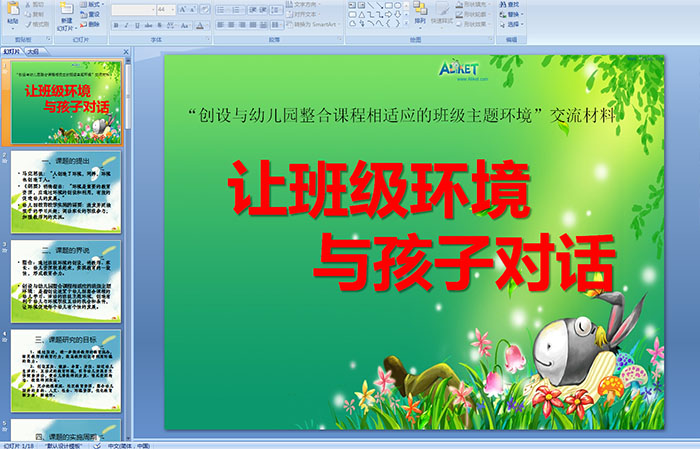Screen dimensions: 700x449
Task: Click the Cut (剪切) scissors icon
Action: coord(29,4)
